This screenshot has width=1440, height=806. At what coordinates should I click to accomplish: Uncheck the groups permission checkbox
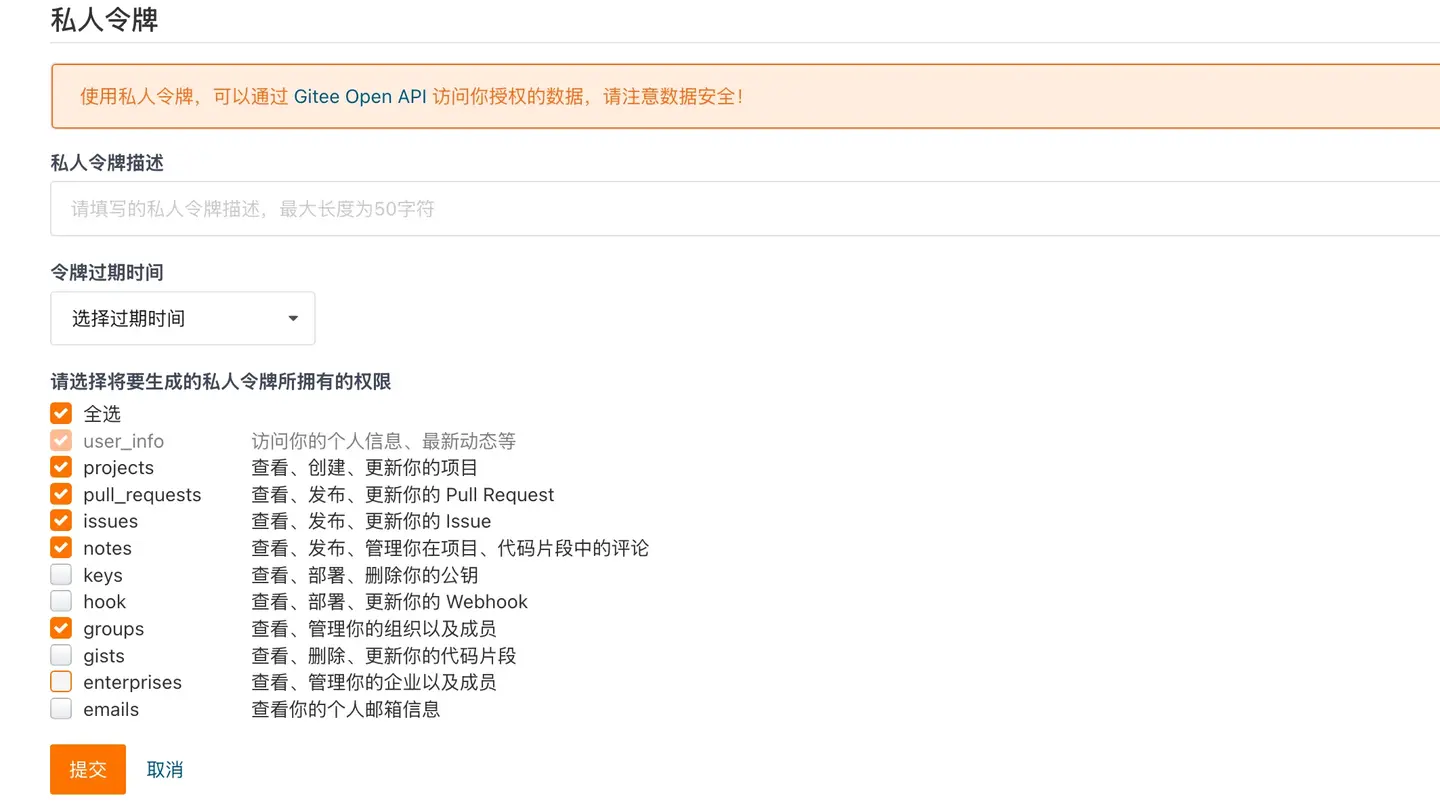60,628
